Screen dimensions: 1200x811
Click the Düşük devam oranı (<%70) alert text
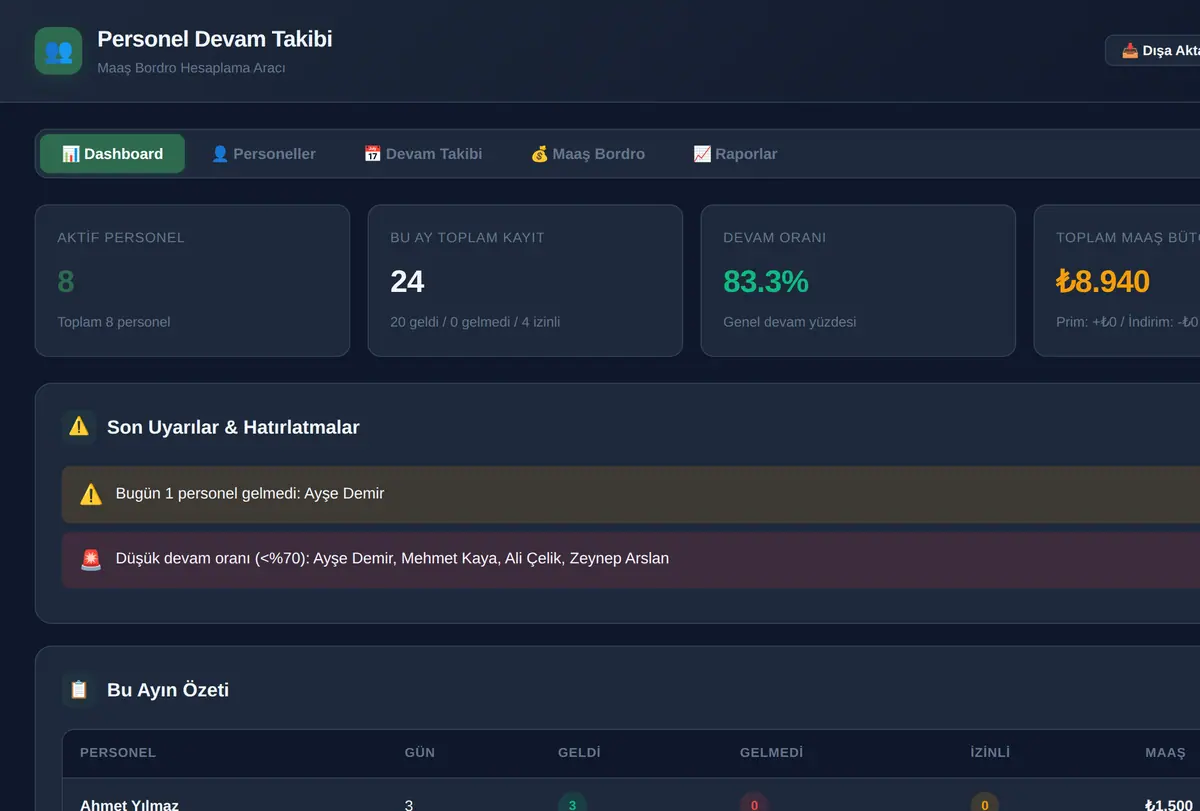point(392,559)
